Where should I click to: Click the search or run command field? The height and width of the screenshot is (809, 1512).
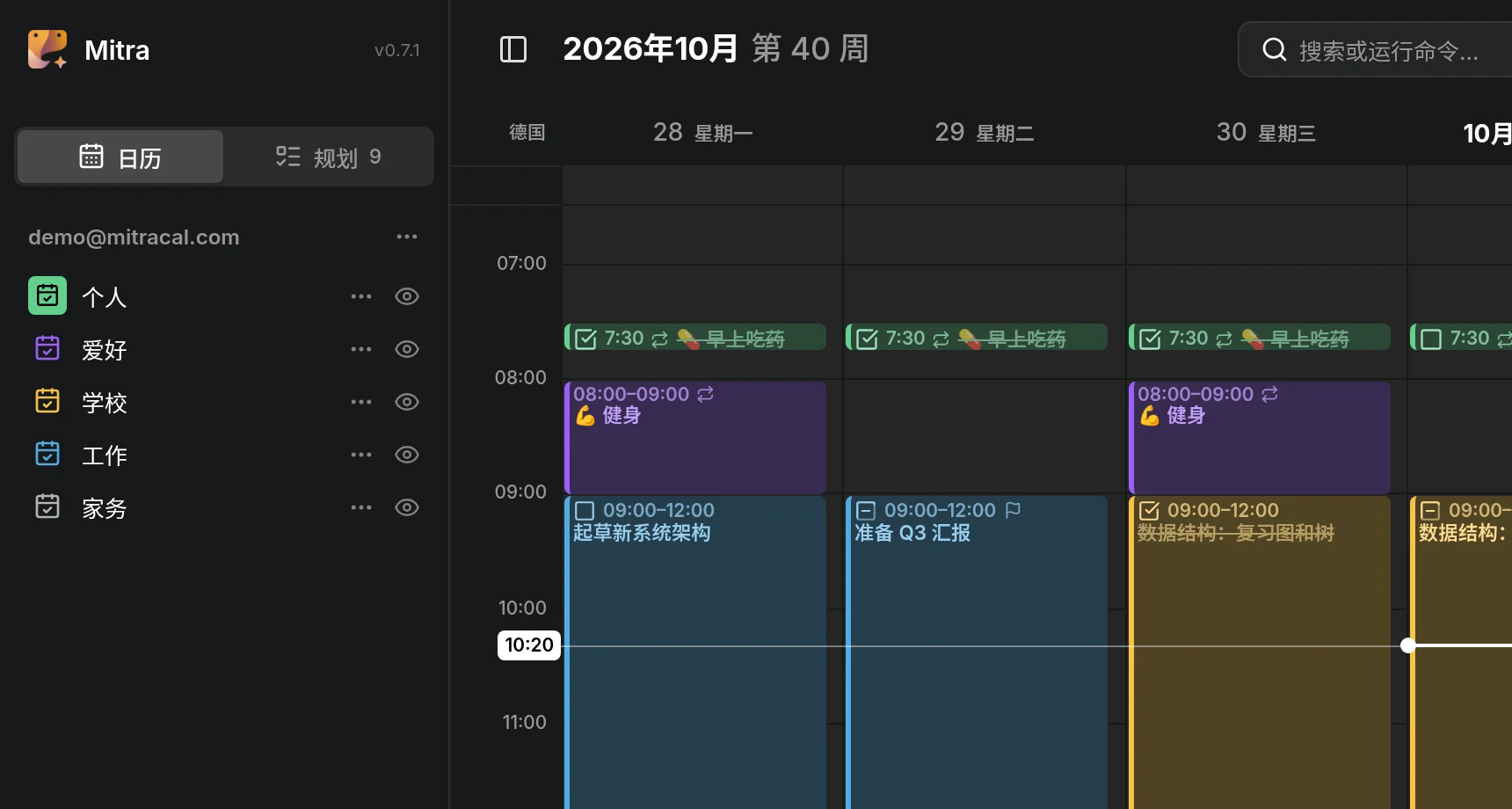(1376, 50)
